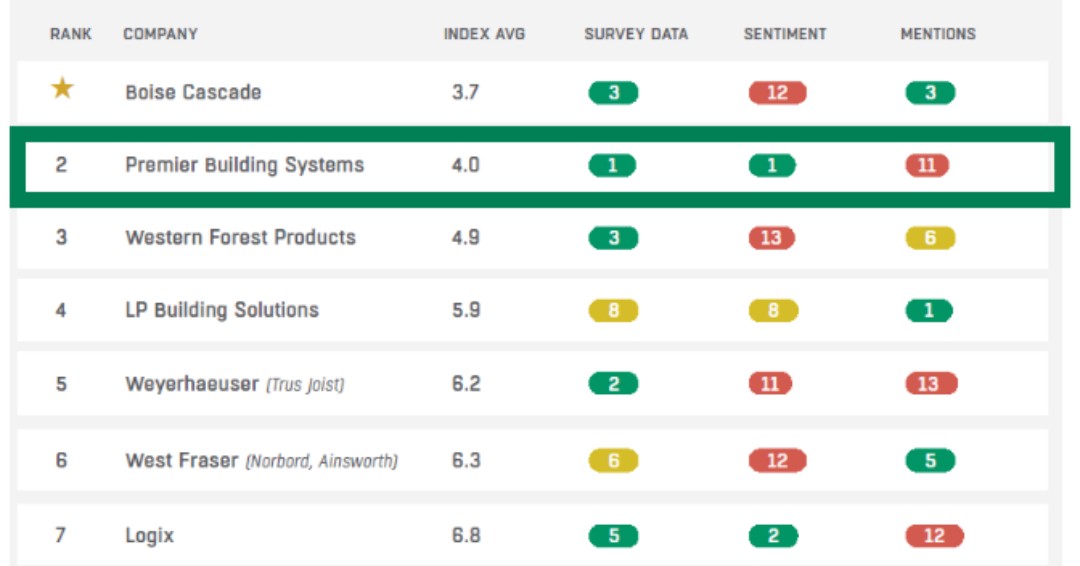Click LP Building Solutions mentions badge 1

click(x=929, y=311)
